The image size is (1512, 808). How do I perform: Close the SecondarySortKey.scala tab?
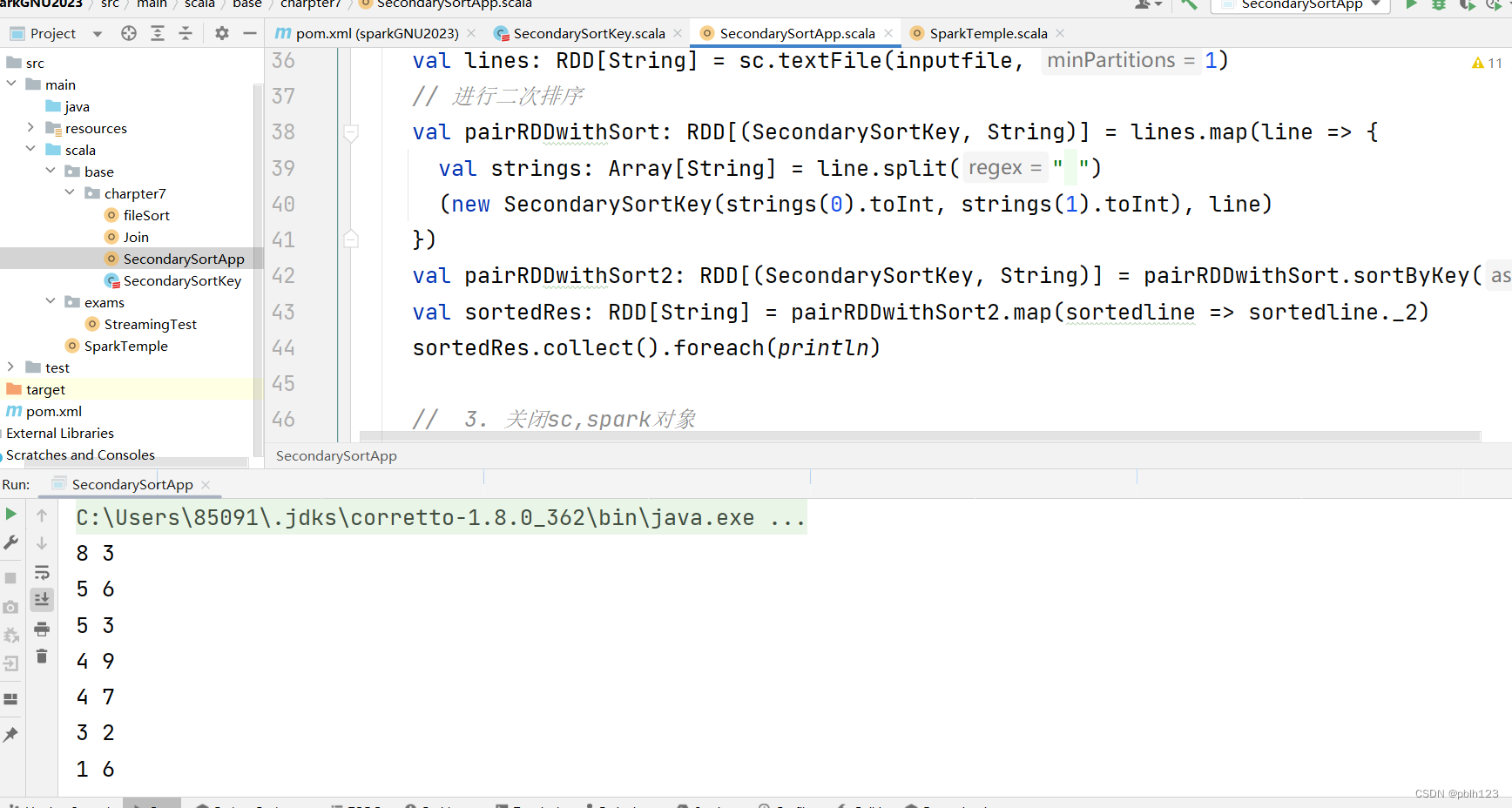678,33
